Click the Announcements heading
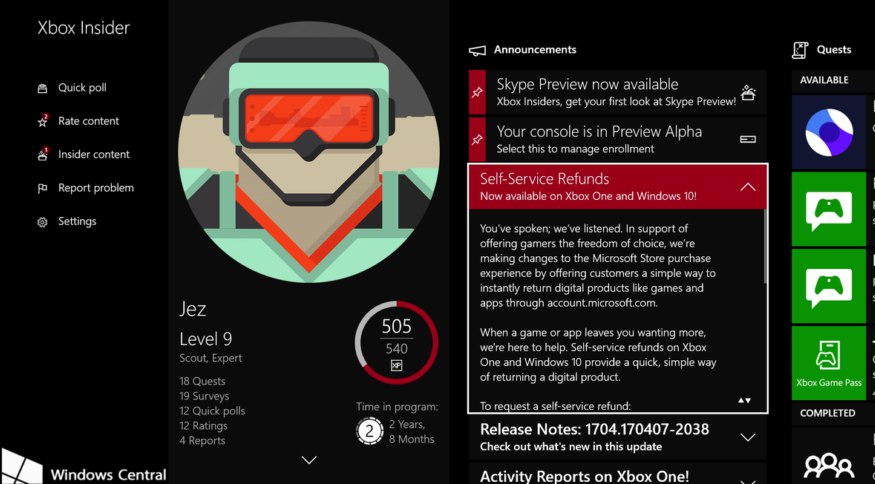This screenshot has height=484, width=875. click(535, 50)
